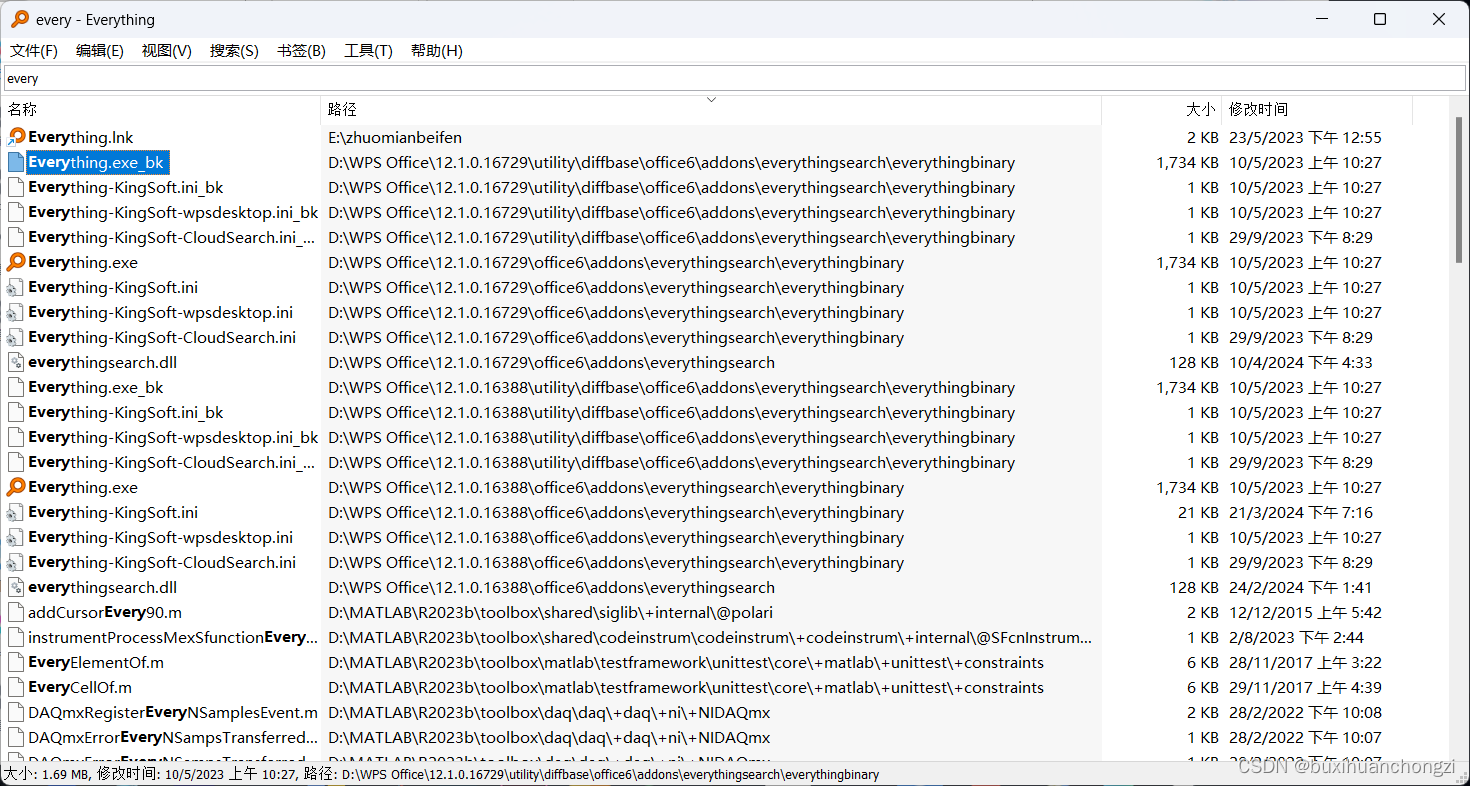Viewport: 1470px width, 786px height.
Task: Click date 29/11/2017 上午 4:39
Action: coord(1305,687)
